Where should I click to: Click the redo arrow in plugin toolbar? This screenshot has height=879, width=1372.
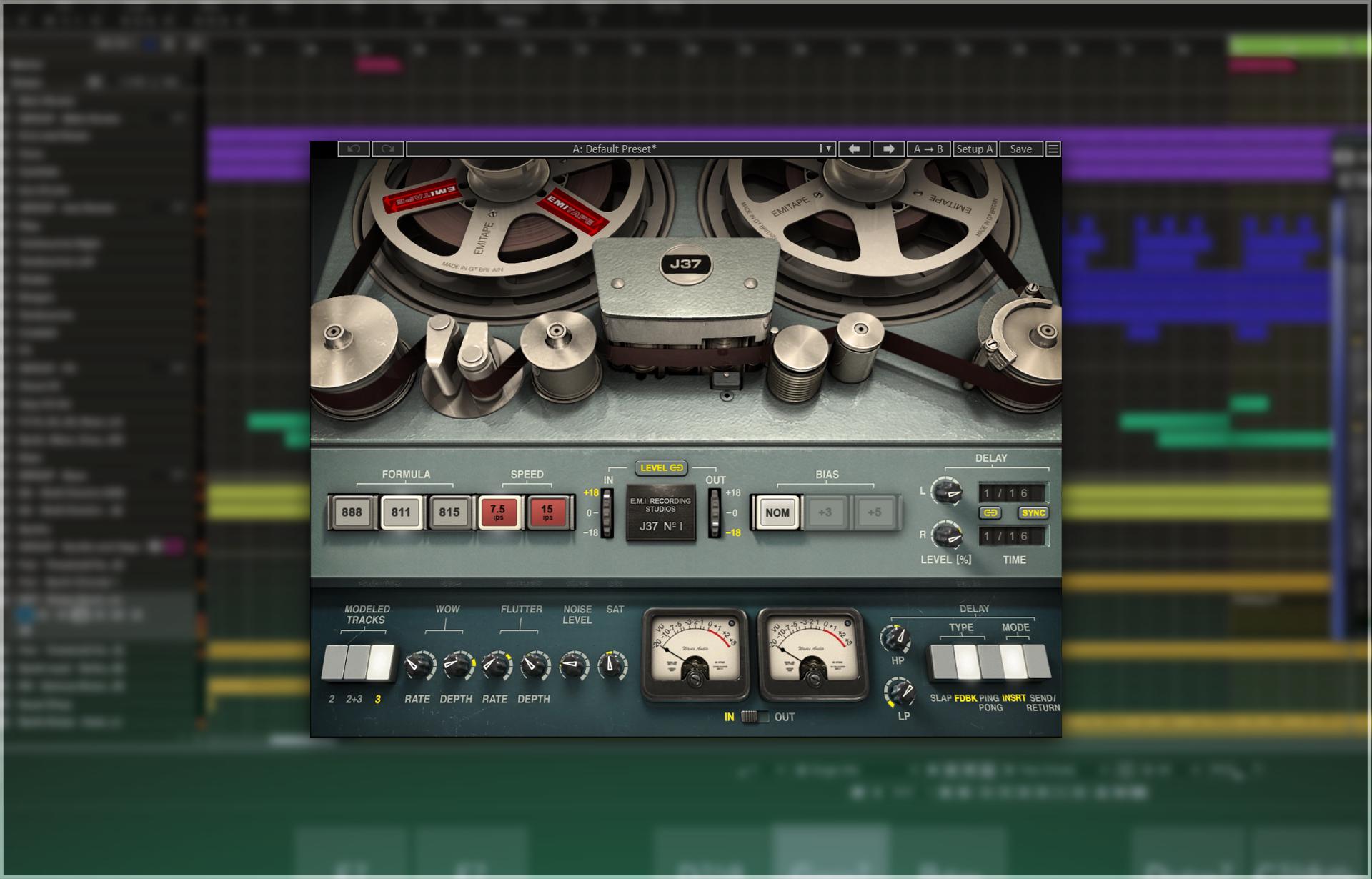[388, 149]
